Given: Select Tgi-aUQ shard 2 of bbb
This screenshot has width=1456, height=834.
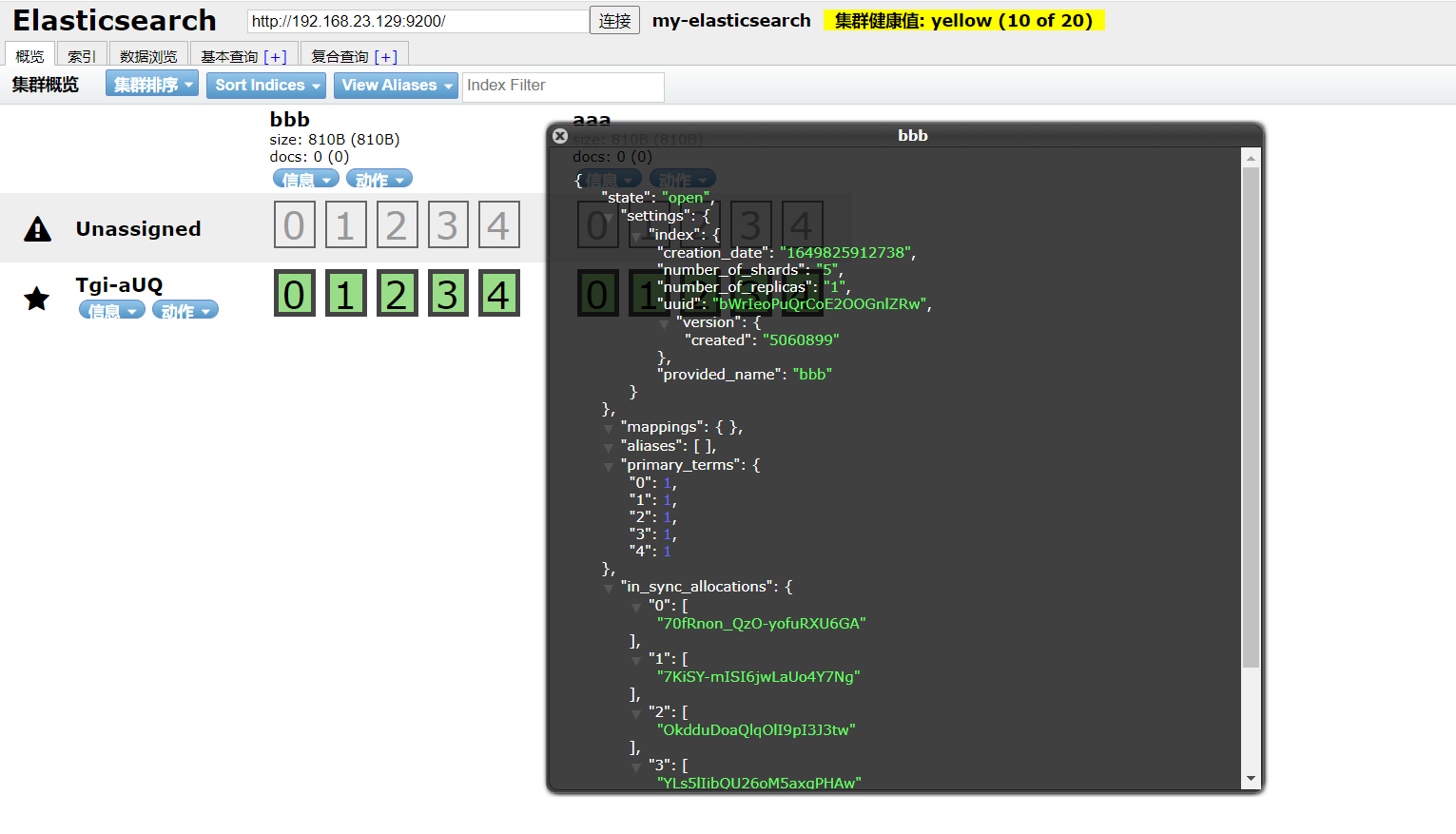Looking at the screenshot, I should (x=397, y=294).
